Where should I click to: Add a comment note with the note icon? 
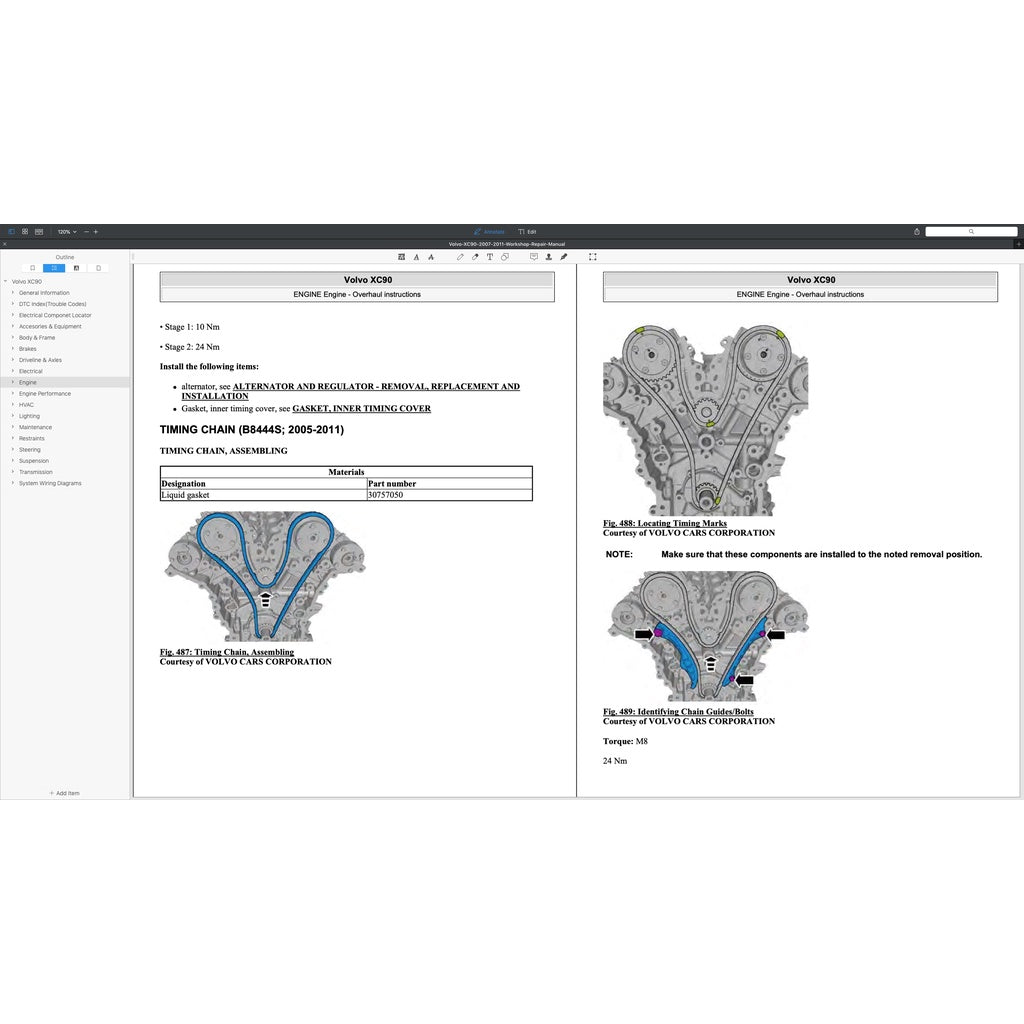534,257
